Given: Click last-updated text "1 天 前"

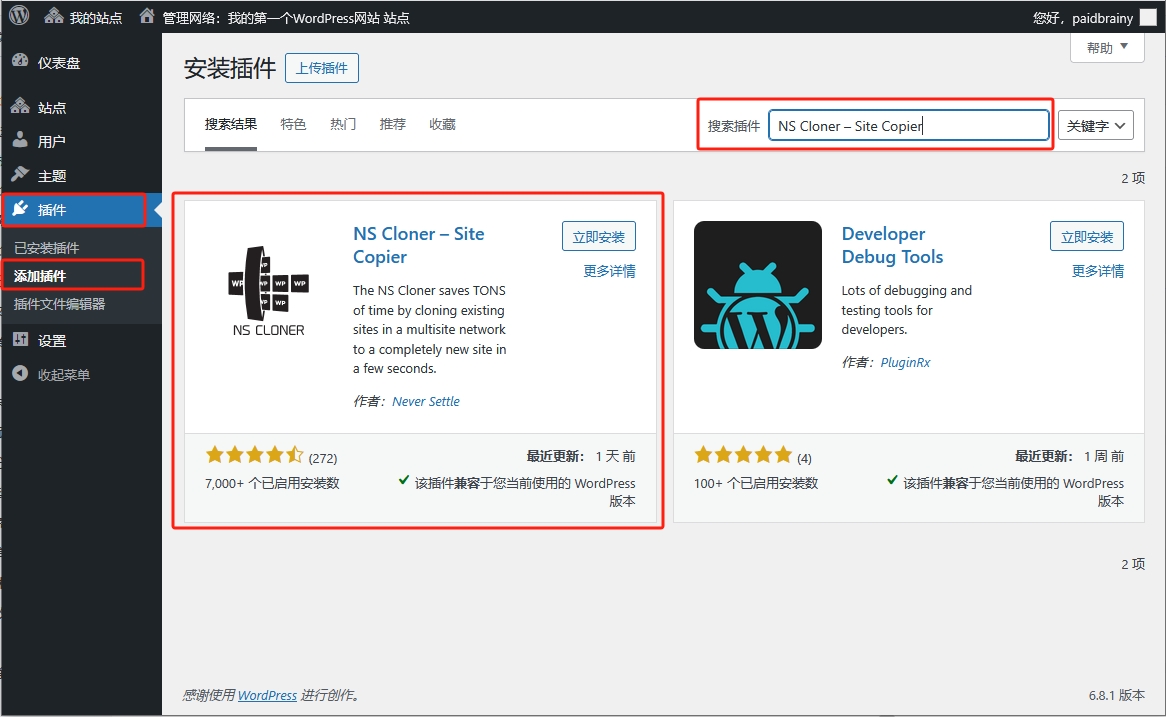Looking at the screenshot, I should [x=616, y=456].
